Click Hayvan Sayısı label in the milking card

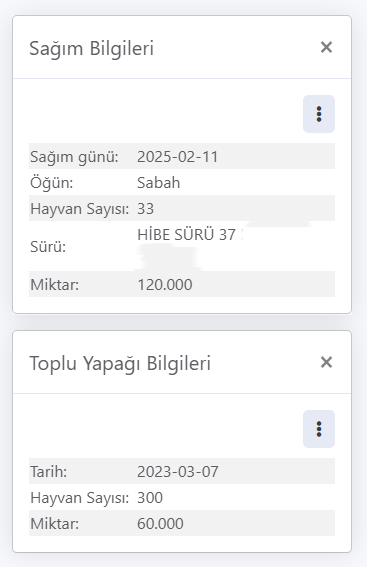pyautogui.click(x=80, y=209)
